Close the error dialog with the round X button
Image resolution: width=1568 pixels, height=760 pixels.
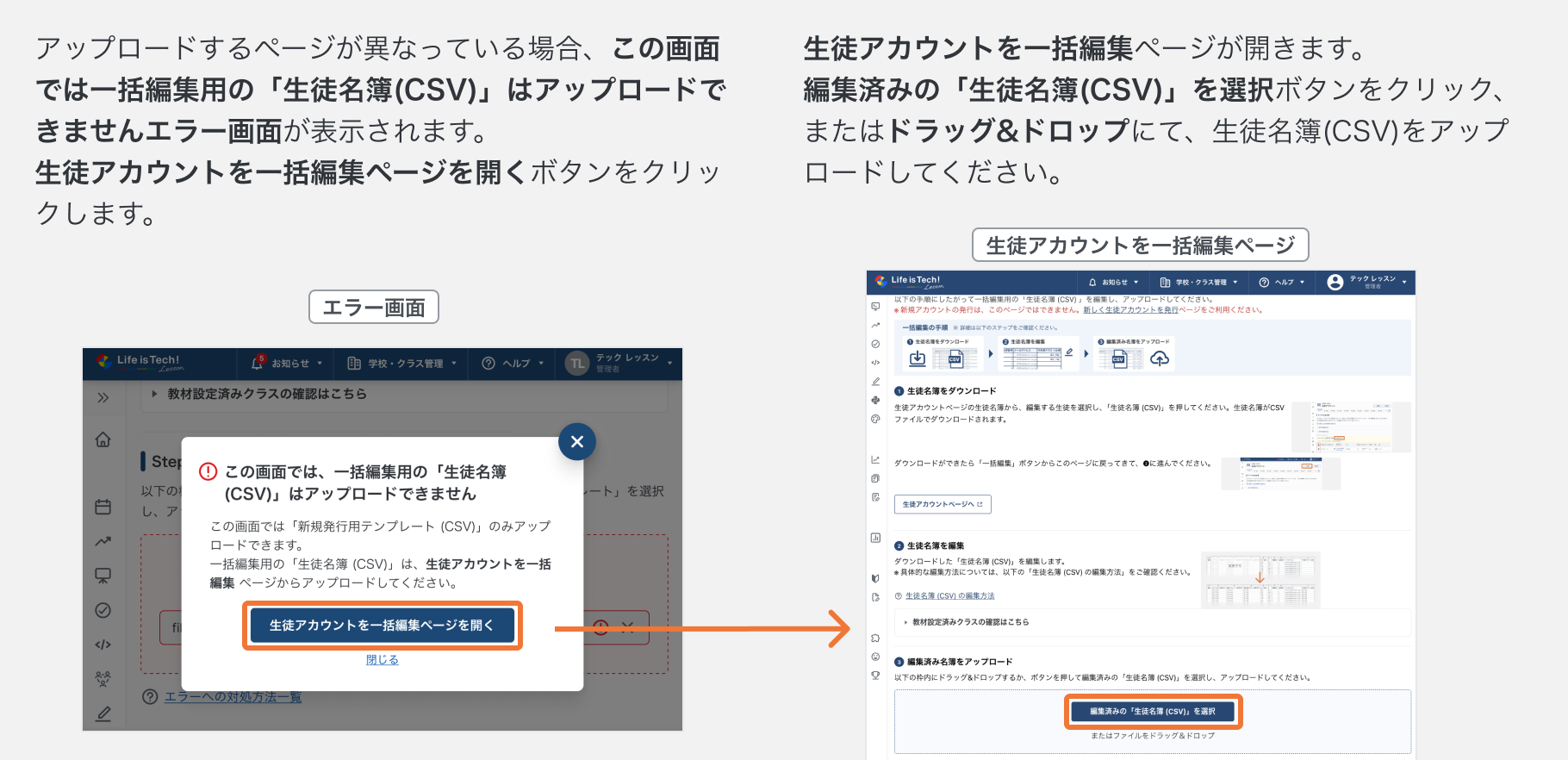pos(577,441)
